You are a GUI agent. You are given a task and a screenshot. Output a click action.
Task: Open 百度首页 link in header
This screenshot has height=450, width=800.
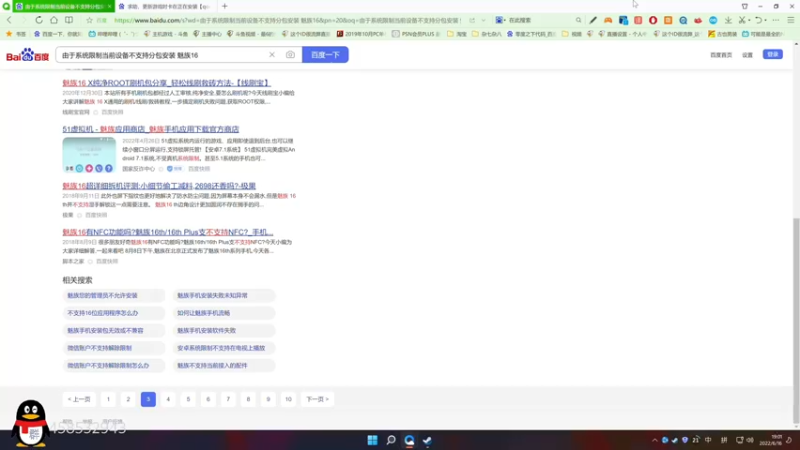pos(721,55)
